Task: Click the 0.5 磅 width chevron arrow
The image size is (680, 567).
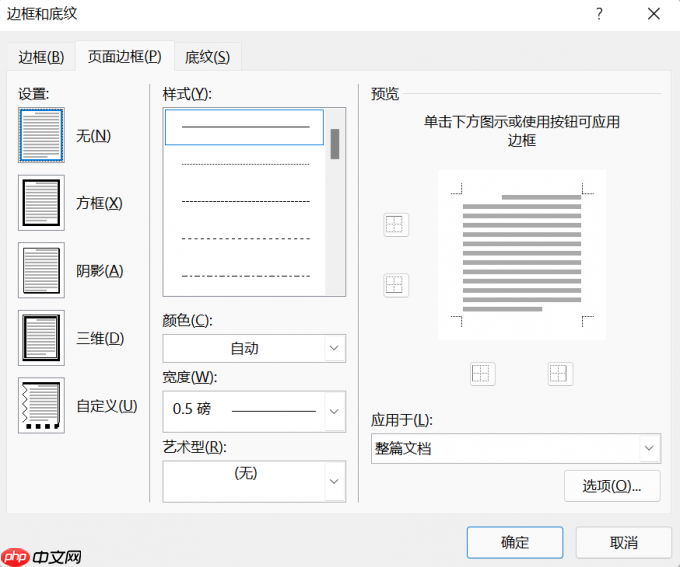Action: click(334, 411)
